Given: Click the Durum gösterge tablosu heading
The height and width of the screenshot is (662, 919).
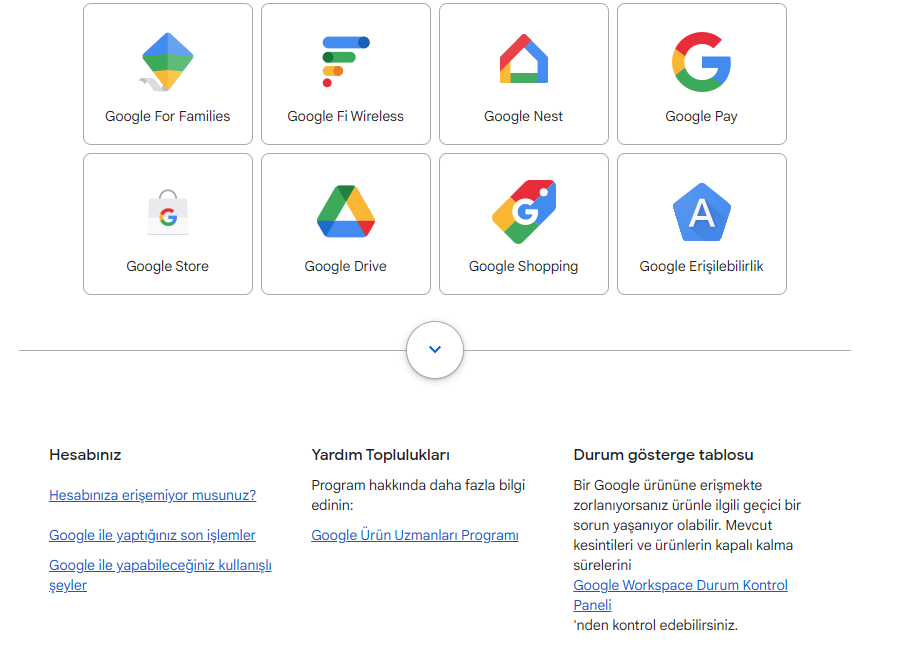Looking at the screenshot, I should [663, 455].
